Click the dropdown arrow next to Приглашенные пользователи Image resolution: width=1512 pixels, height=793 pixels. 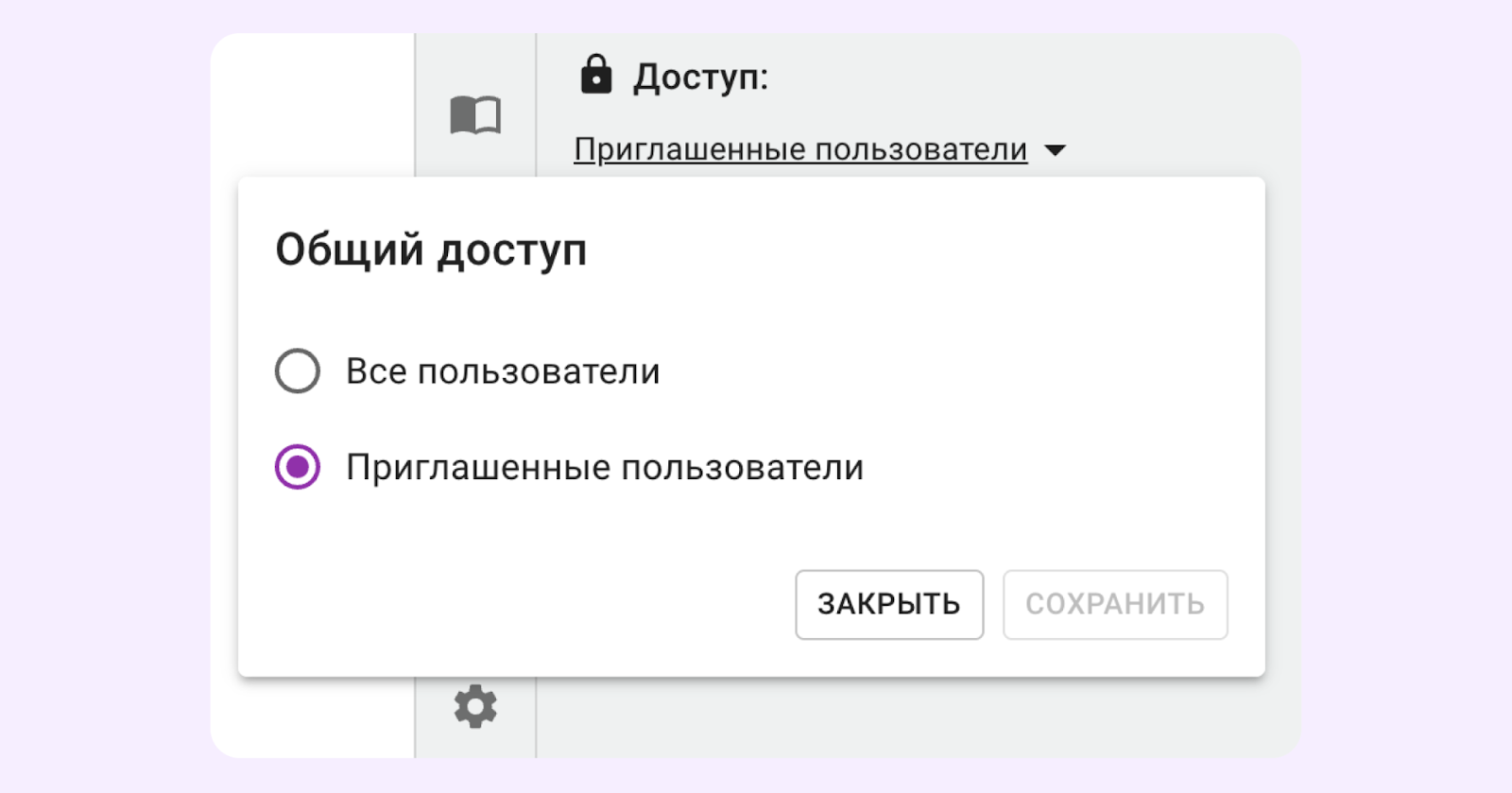1058,149
